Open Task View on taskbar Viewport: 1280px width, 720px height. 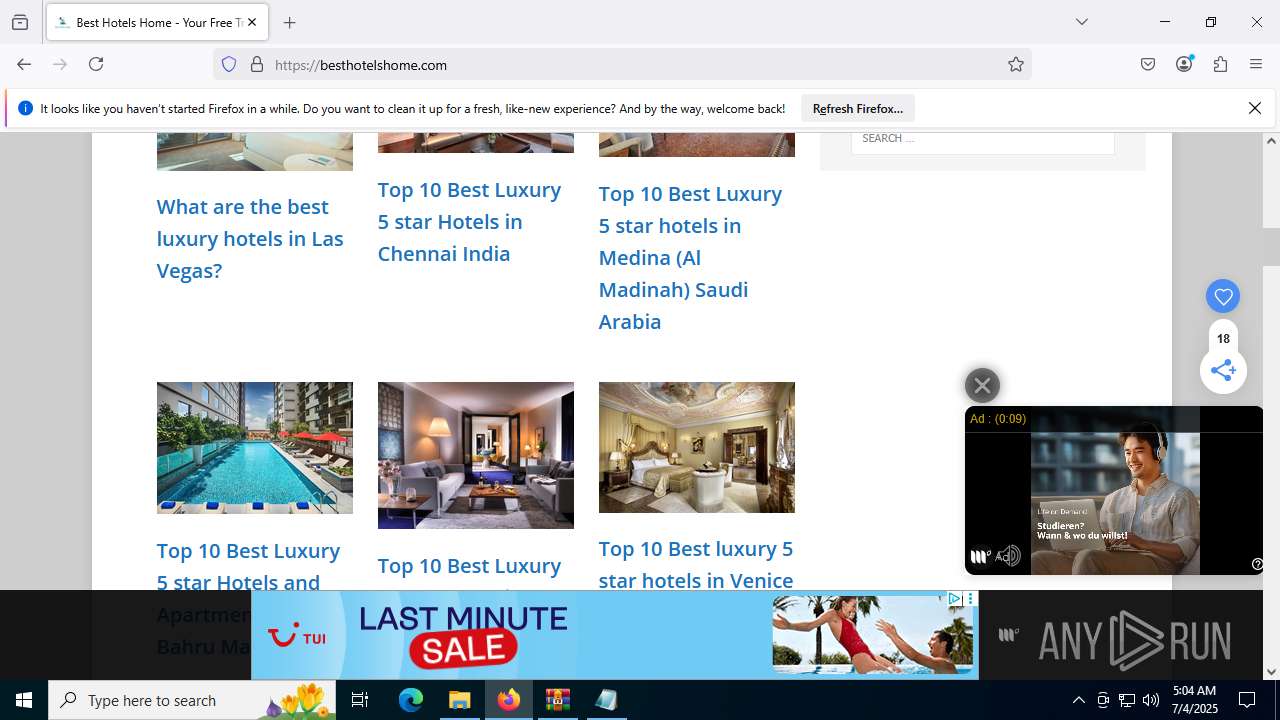click(360, 700)
